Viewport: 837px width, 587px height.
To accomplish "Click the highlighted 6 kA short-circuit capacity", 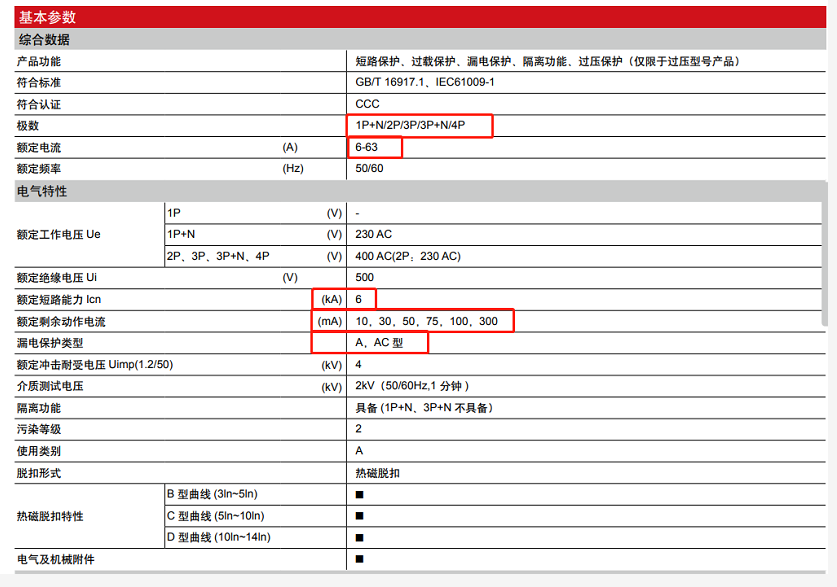I will (x=358, y=298).
